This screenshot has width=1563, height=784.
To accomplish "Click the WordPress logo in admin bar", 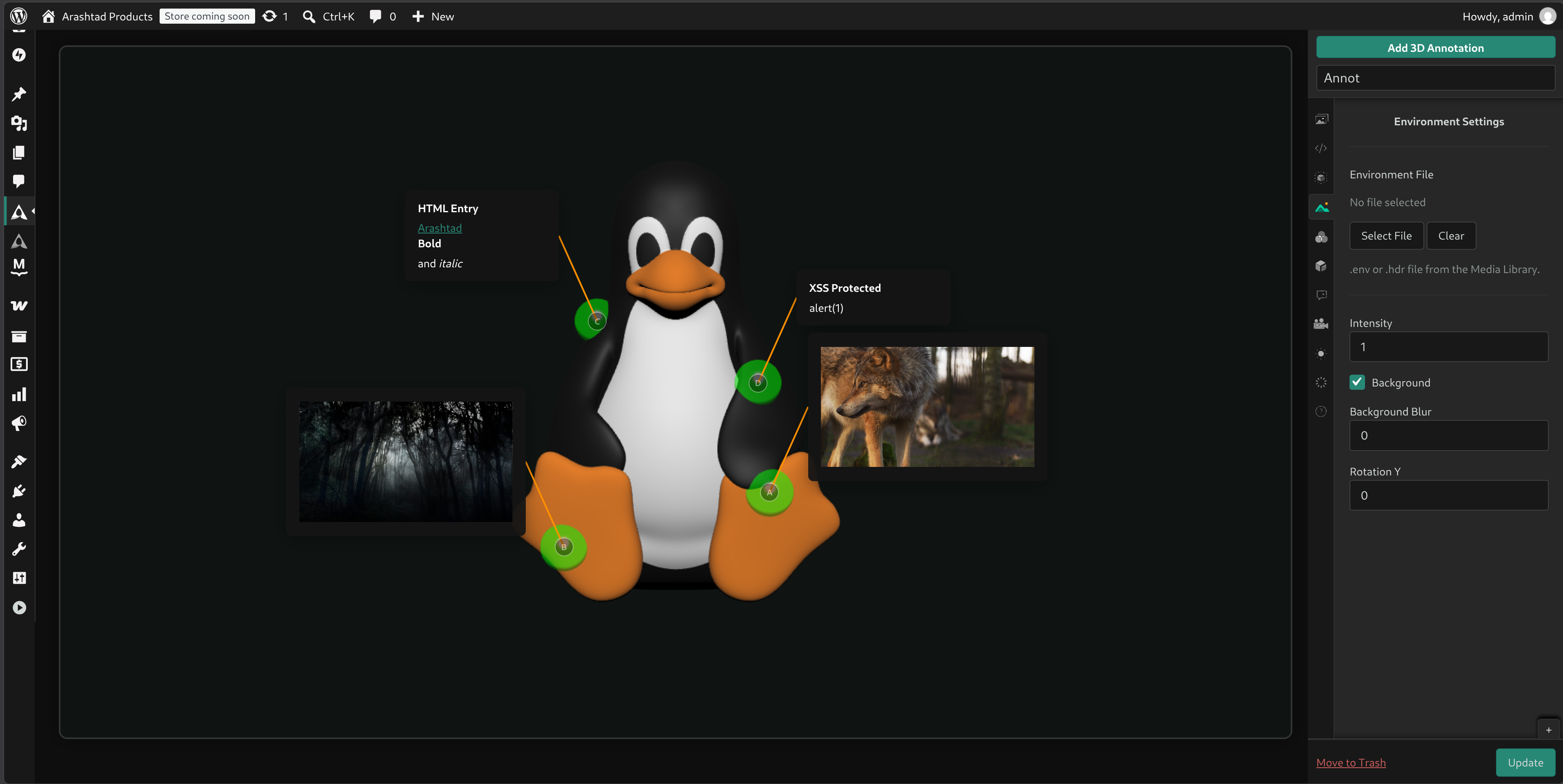I will (x=19, y=16).
